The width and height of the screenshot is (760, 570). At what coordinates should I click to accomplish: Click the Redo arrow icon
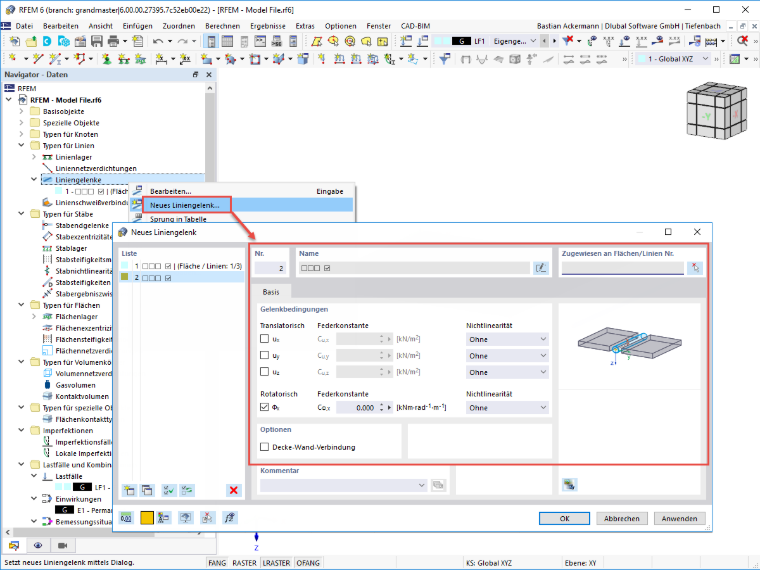183,42
